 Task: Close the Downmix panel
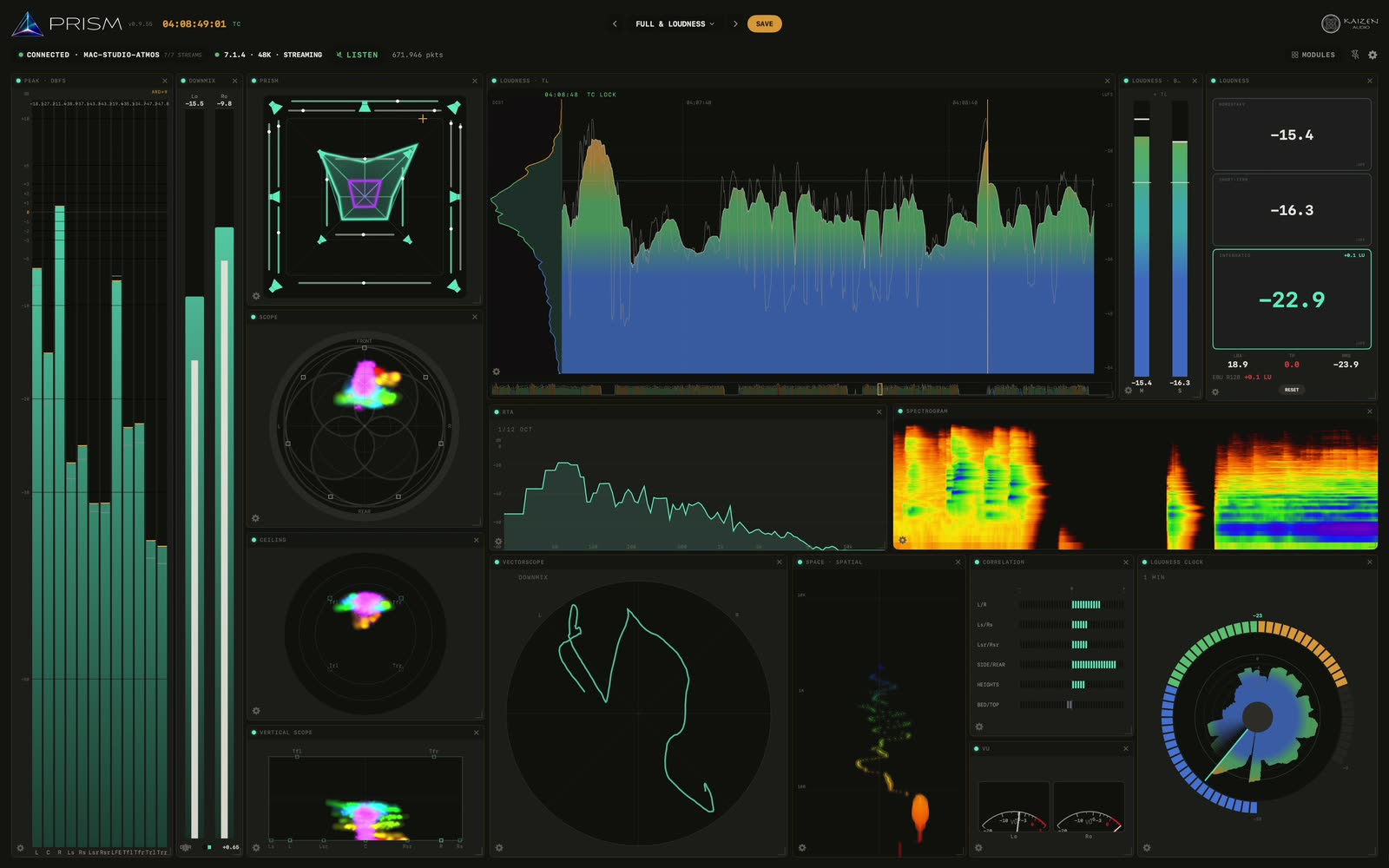234,81
